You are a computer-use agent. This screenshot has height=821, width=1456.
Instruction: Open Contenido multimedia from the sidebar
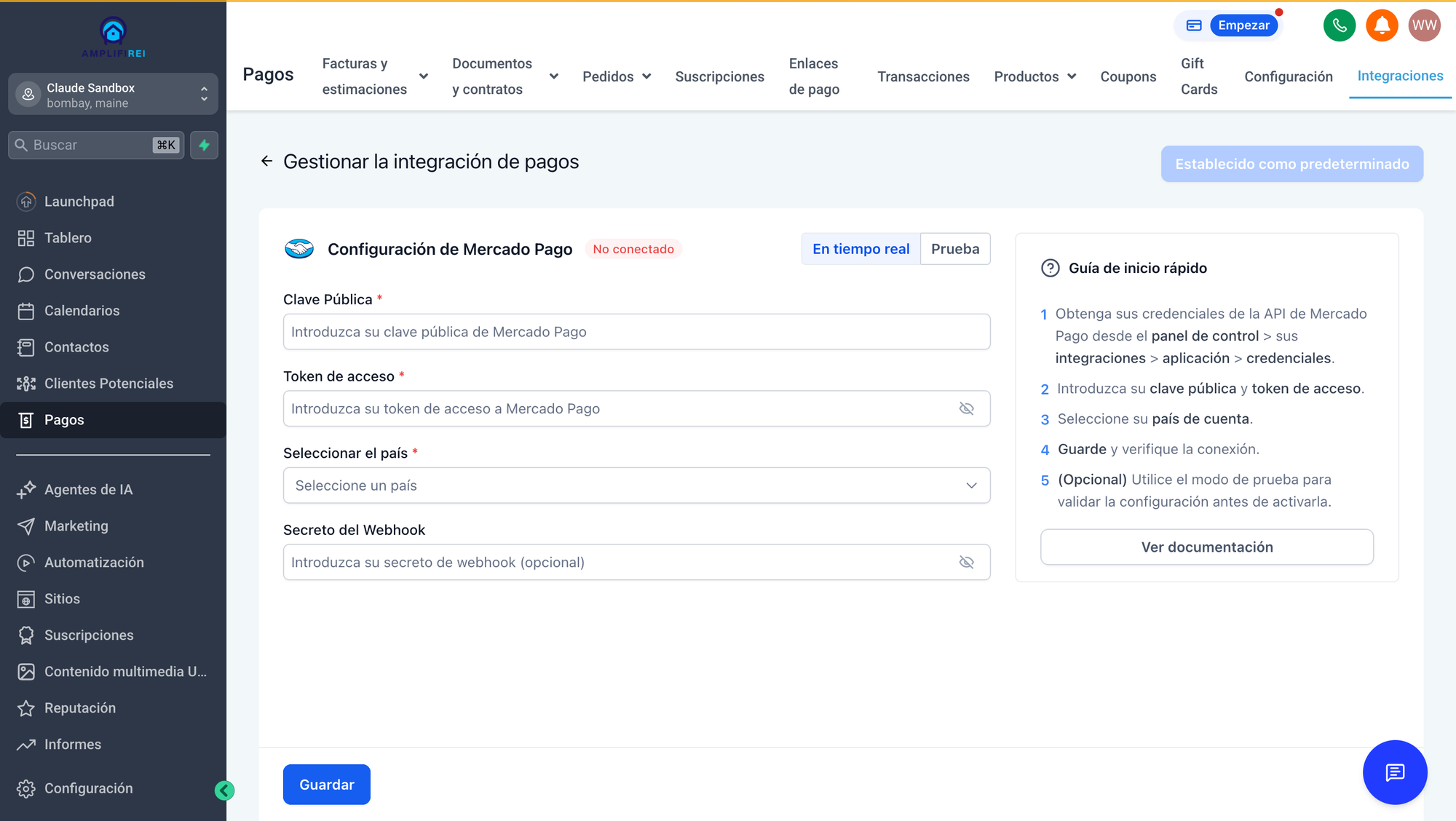tap(113, 672)
